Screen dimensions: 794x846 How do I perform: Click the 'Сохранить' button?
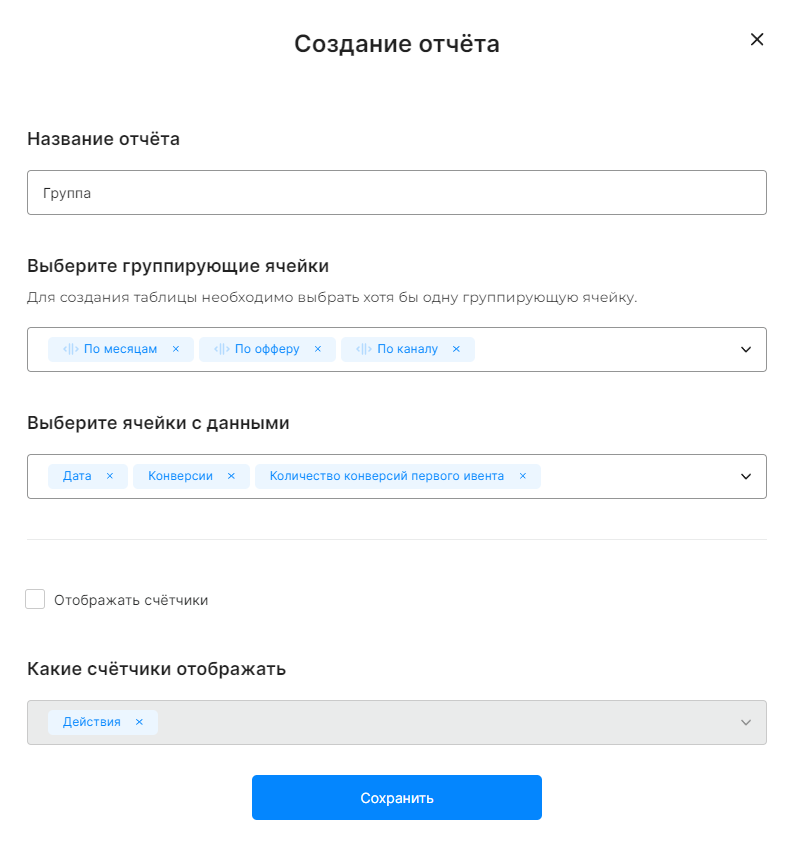point(396,798)
